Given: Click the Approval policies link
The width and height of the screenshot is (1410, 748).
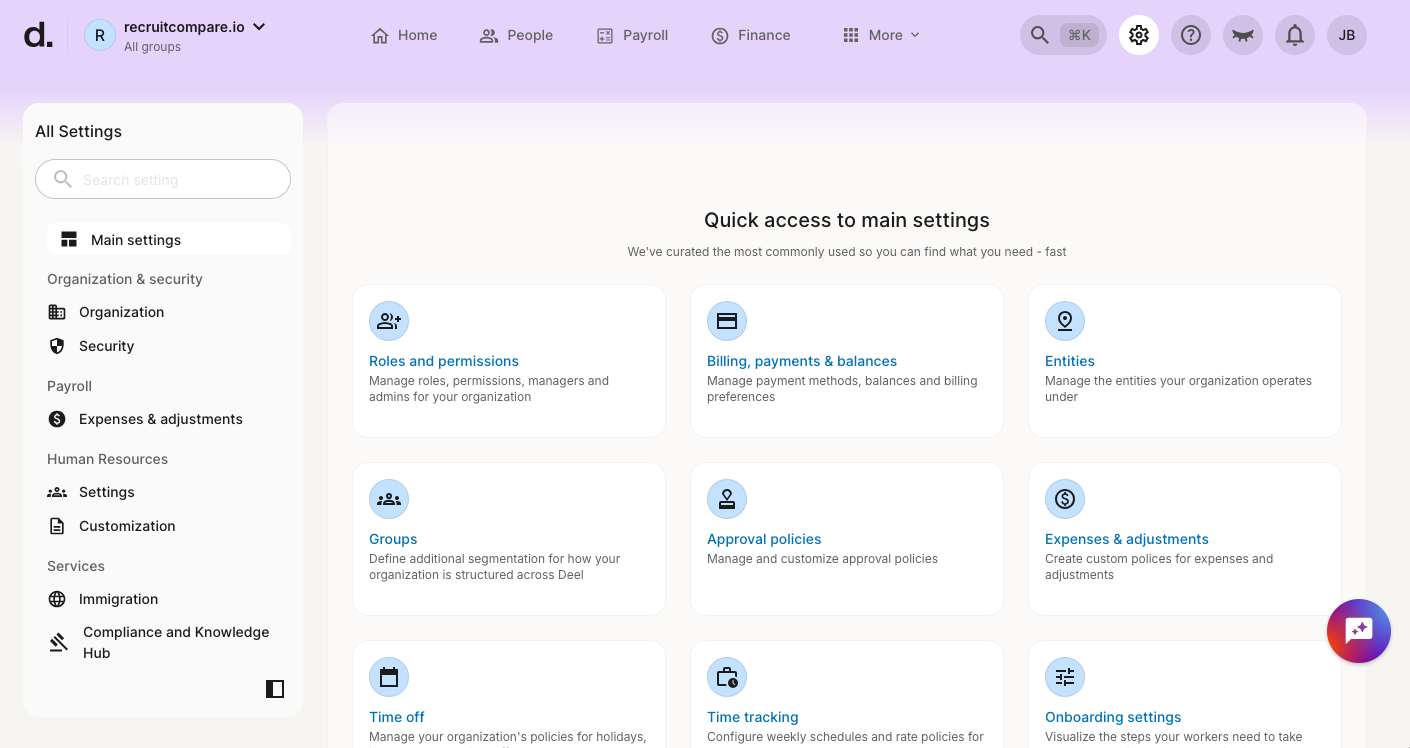Looking at the screenshot, I should coord(764,539).
